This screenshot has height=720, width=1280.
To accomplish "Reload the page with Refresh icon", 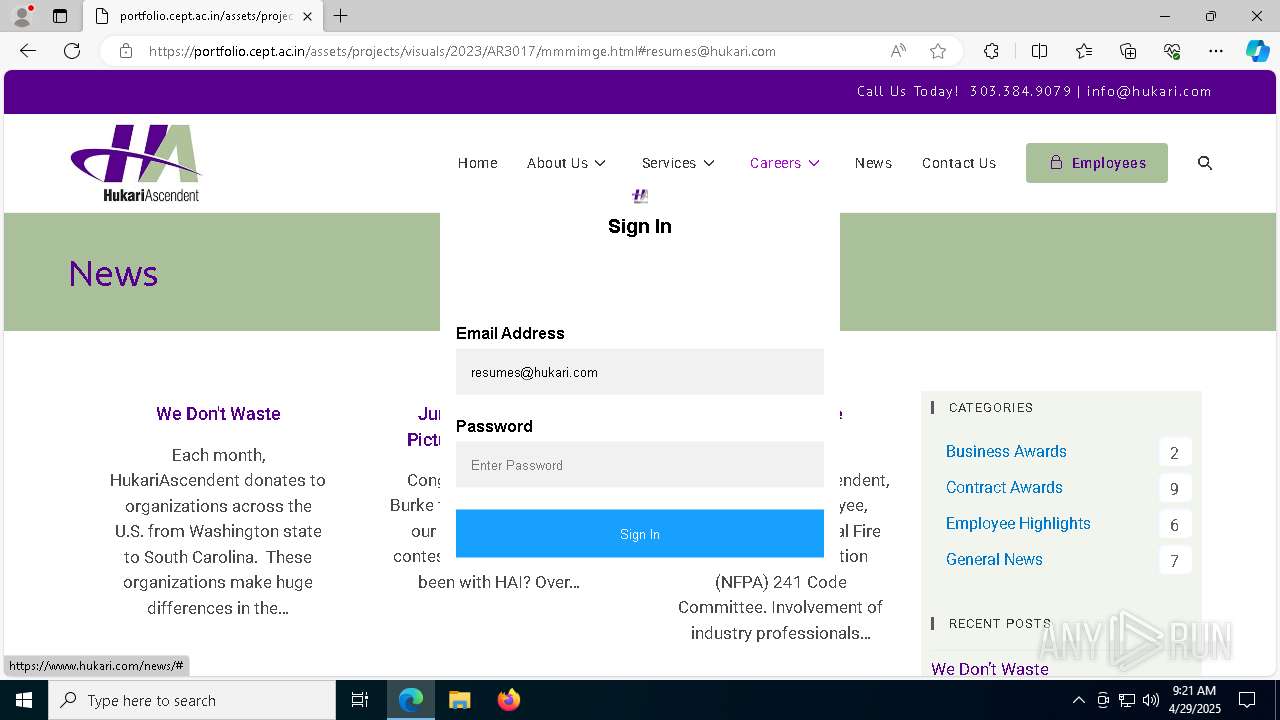I will coord(72,51).
